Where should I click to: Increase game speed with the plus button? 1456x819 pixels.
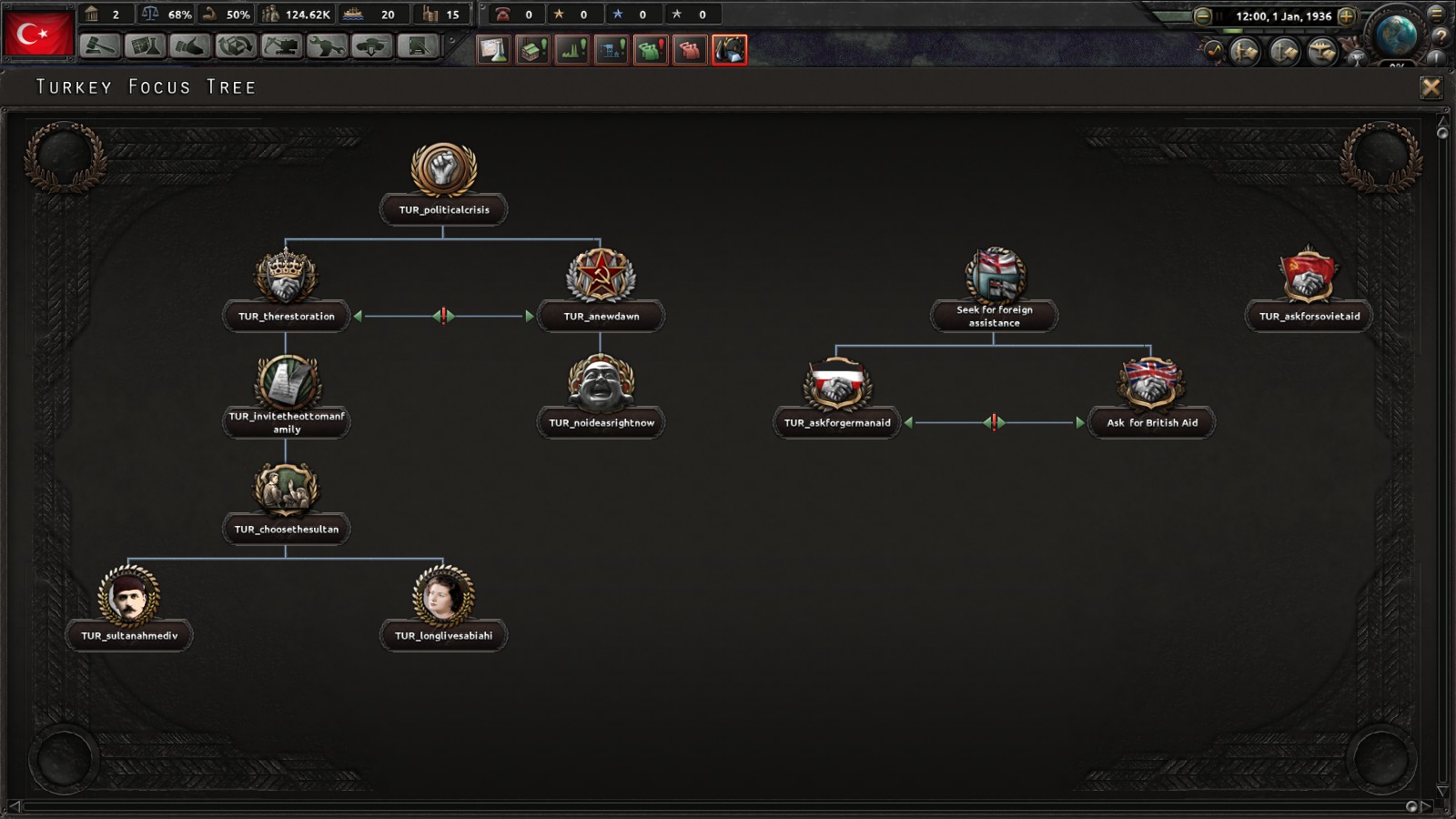(x=1348, y=16)
